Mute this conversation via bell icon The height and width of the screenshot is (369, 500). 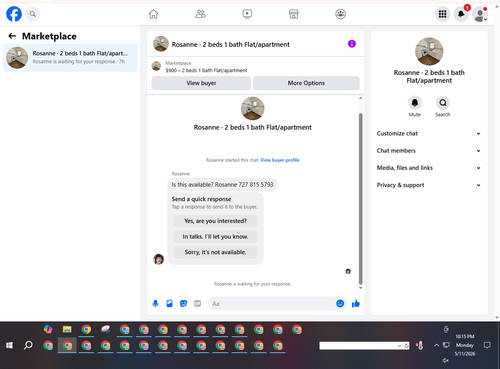pyautogui.click(x=415, y=103)
